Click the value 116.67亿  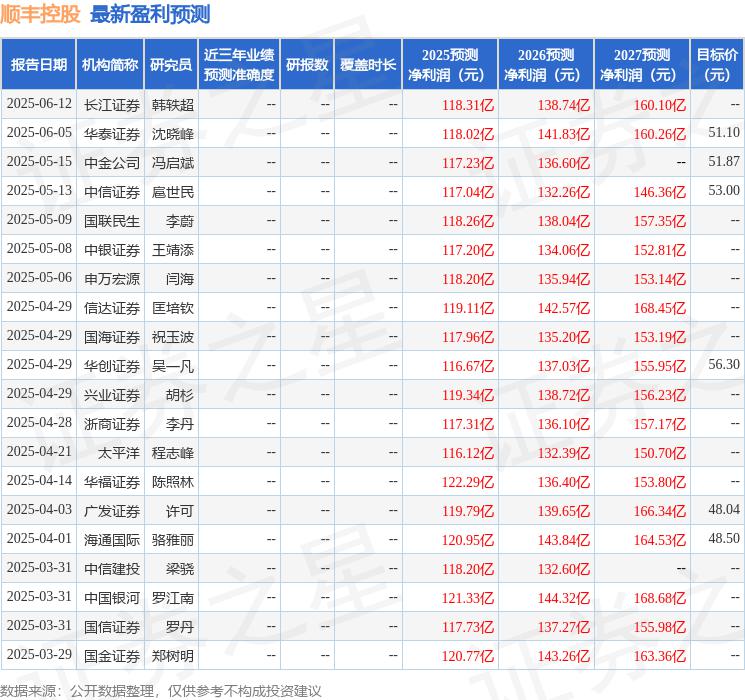[x=468, y=366]
